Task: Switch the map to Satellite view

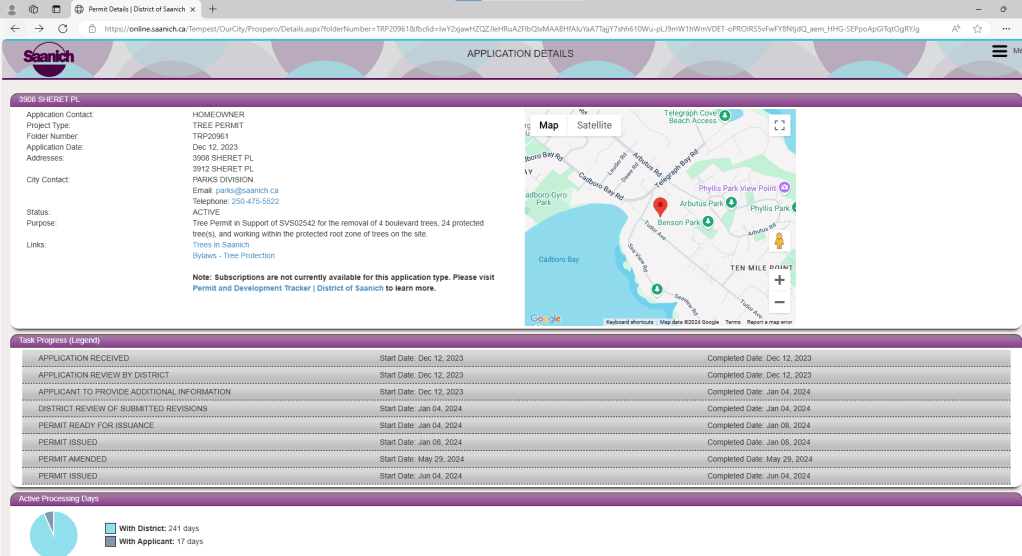Action: pos(594,125)
